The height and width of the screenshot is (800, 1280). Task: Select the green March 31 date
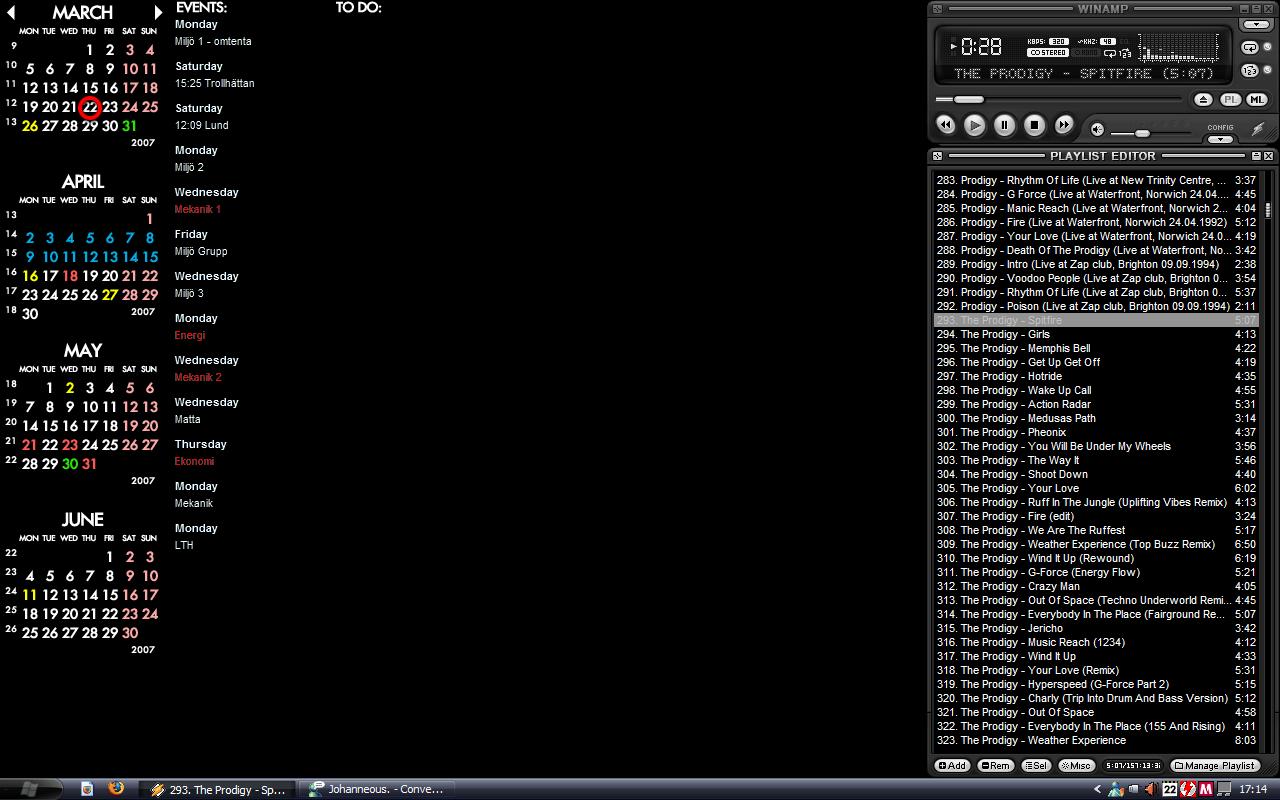tap(129, 126)
